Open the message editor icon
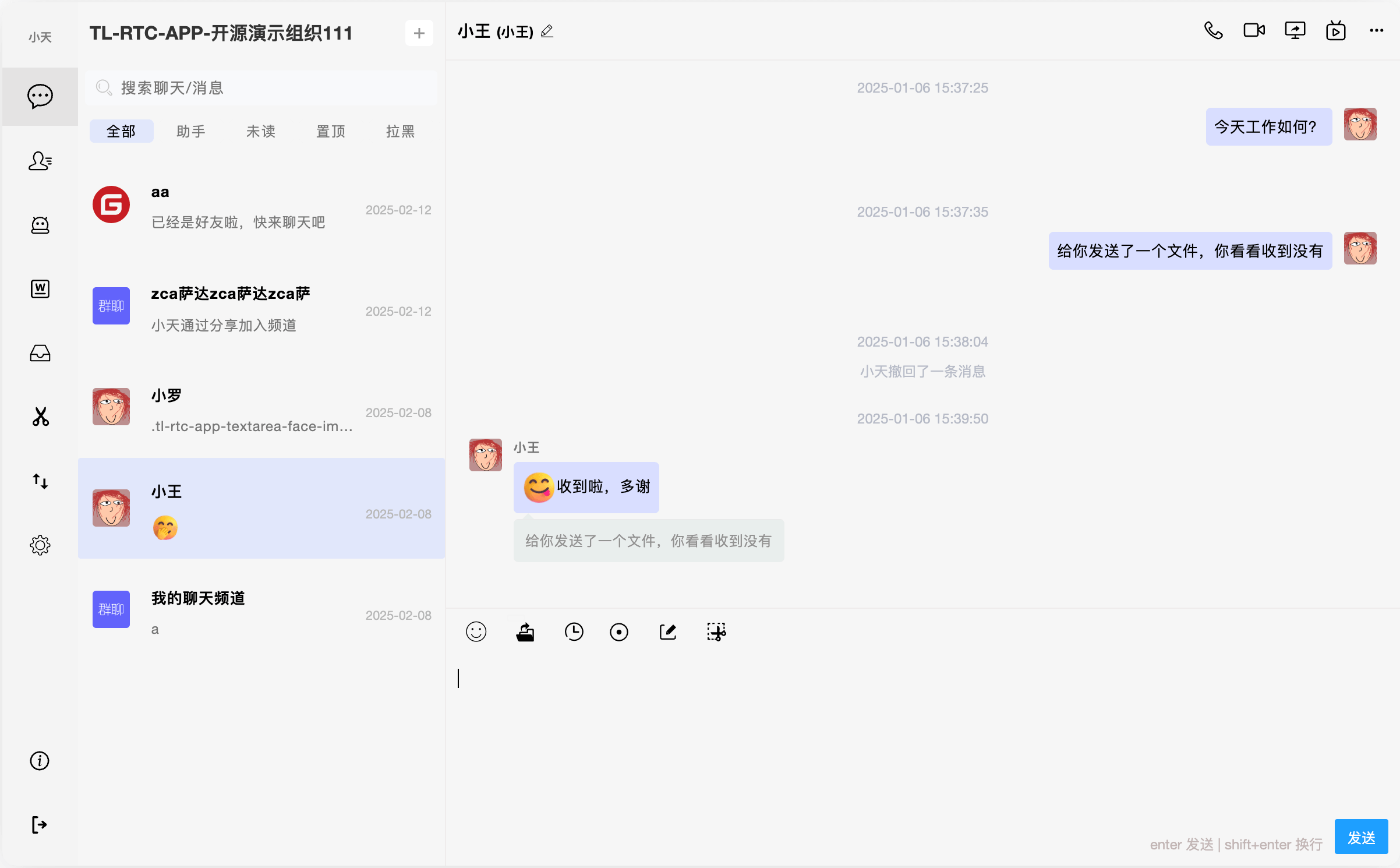Screen dimensions: 1400x868 (x=667, y=632)
